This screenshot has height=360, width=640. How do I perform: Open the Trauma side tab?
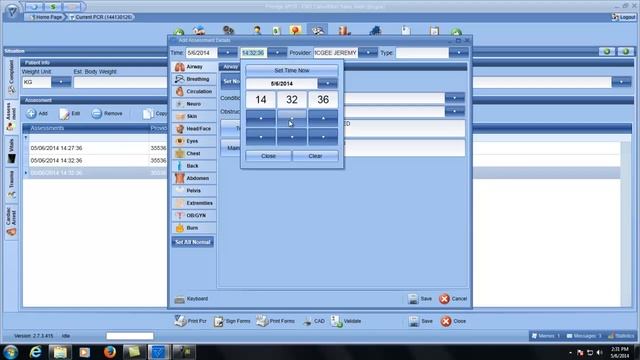[x=11, y=185]
